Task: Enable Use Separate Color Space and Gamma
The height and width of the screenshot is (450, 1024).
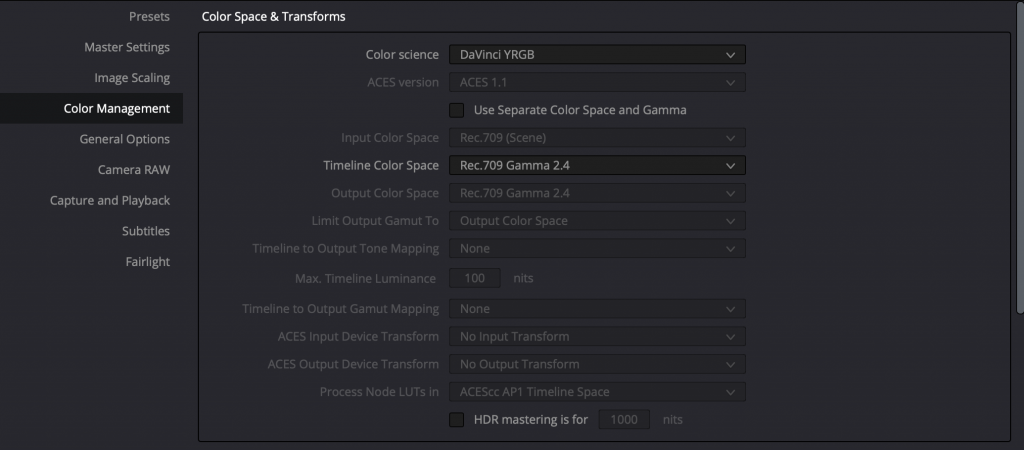Action: (x=457, y=110)
